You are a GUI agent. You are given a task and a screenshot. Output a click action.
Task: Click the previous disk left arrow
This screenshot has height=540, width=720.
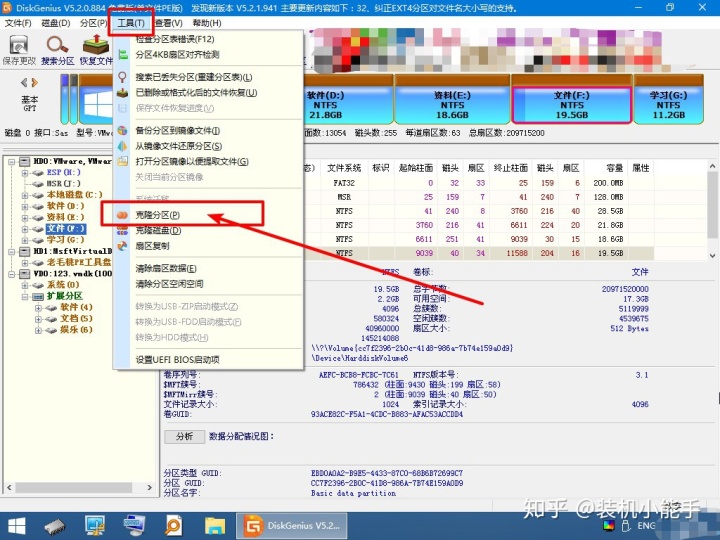[24, 83]
